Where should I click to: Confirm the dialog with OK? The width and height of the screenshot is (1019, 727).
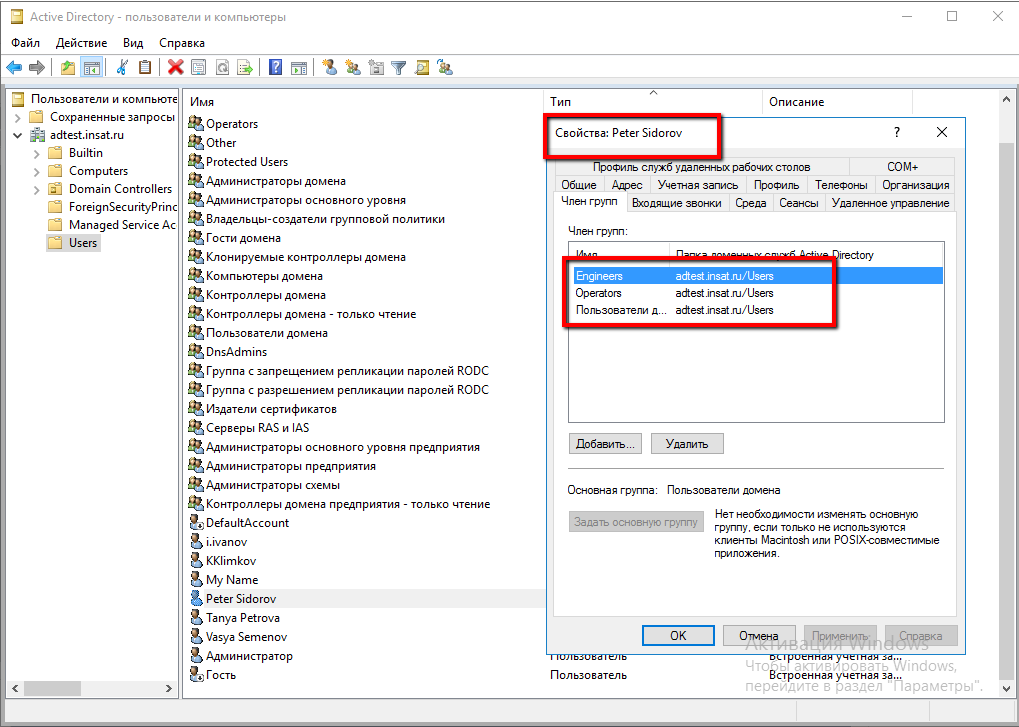tap(678, 636)
